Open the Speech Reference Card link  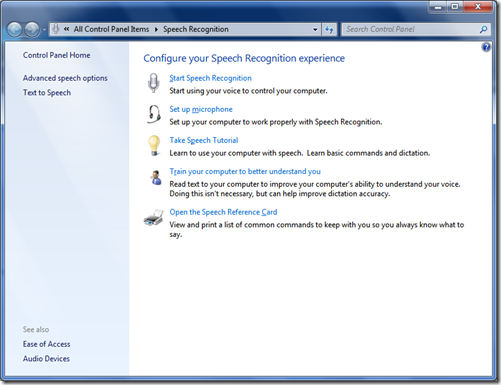tap(223, 212)
